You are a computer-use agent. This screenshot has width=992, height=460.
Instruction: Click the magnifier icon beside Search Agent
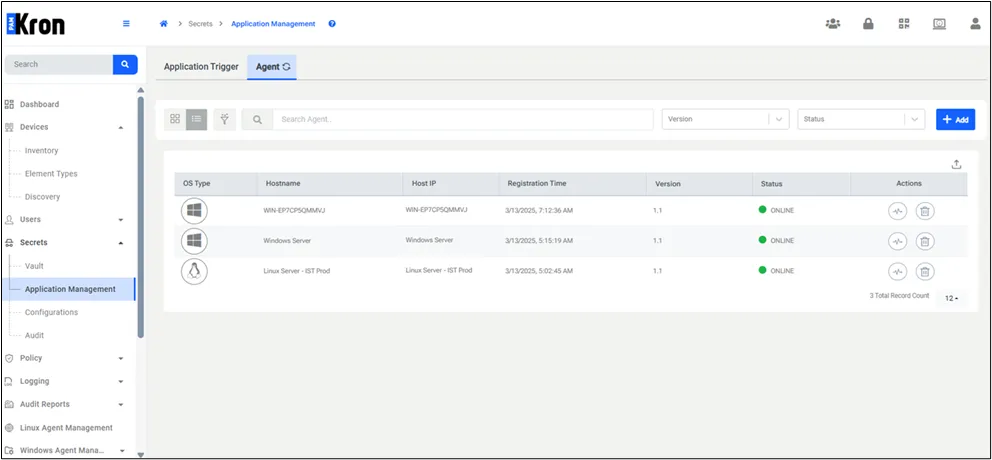point(257,120)
